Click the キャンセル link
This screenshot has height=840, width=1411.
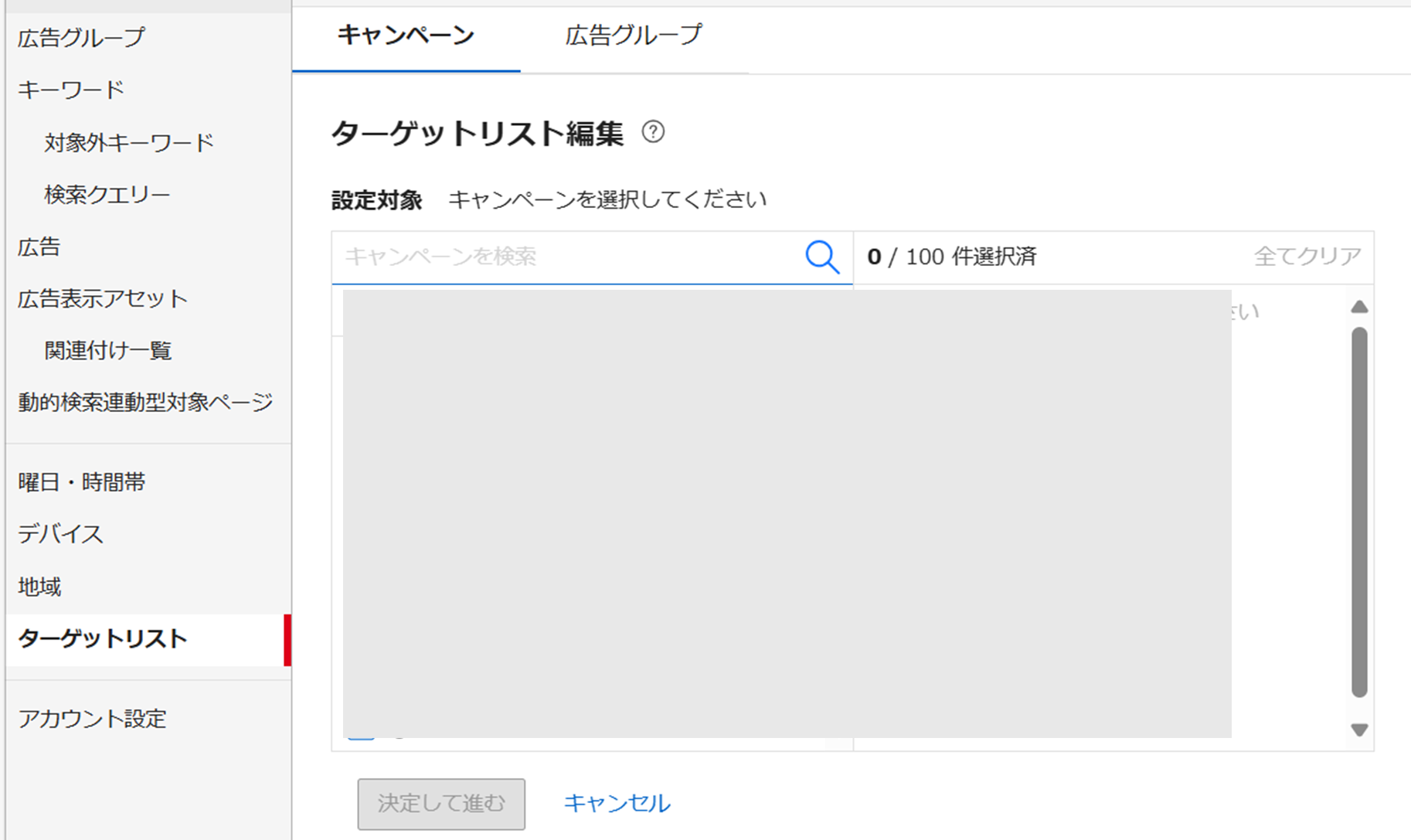pyautogui.click(x=617, y=804)
